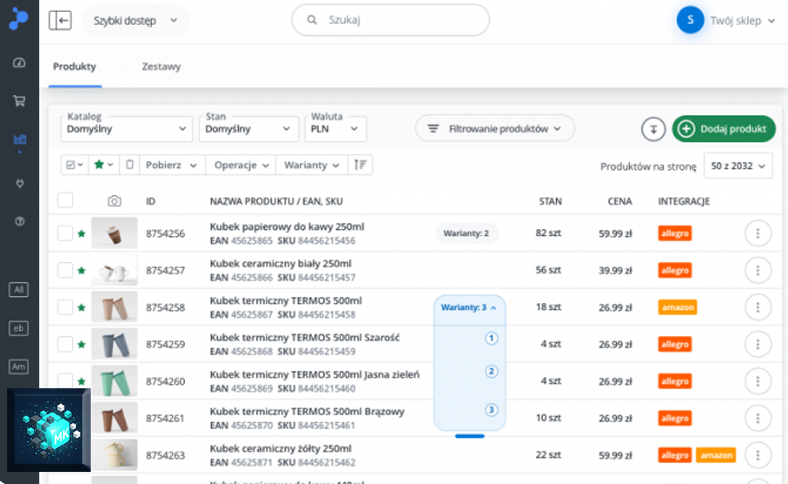Screen dimensions: 788x484
Task: Collapse the Warianty: 3 expander
Action: coord(469,308)
